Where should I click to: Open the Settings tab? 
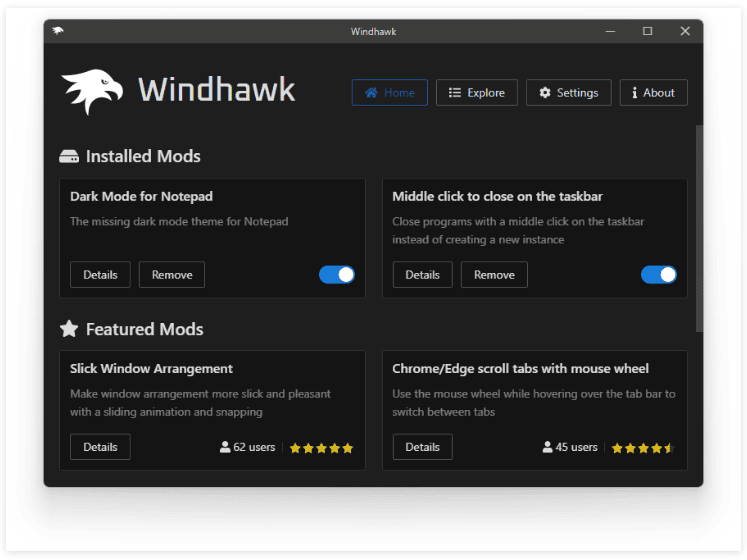pos(569,92)
